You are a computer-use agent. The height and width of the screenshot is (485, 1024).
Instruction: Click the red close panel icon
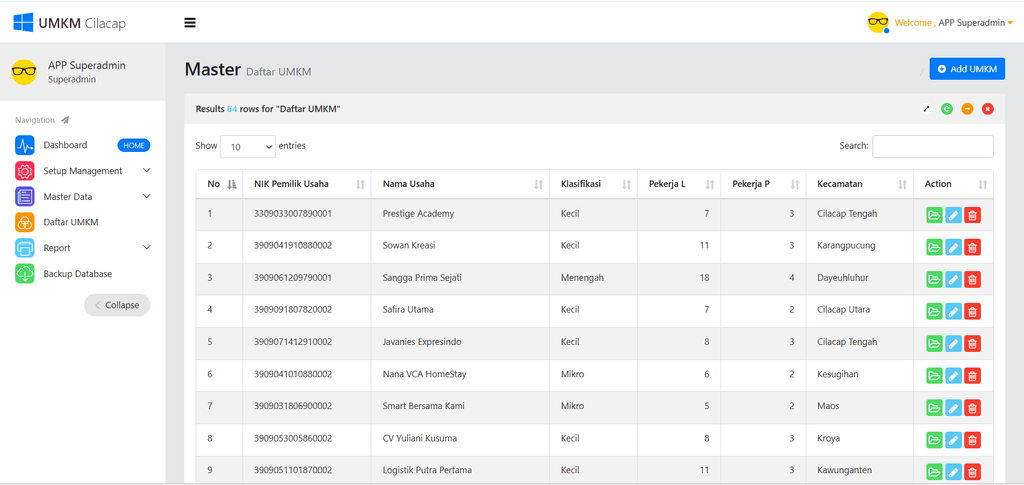point(987,109)
